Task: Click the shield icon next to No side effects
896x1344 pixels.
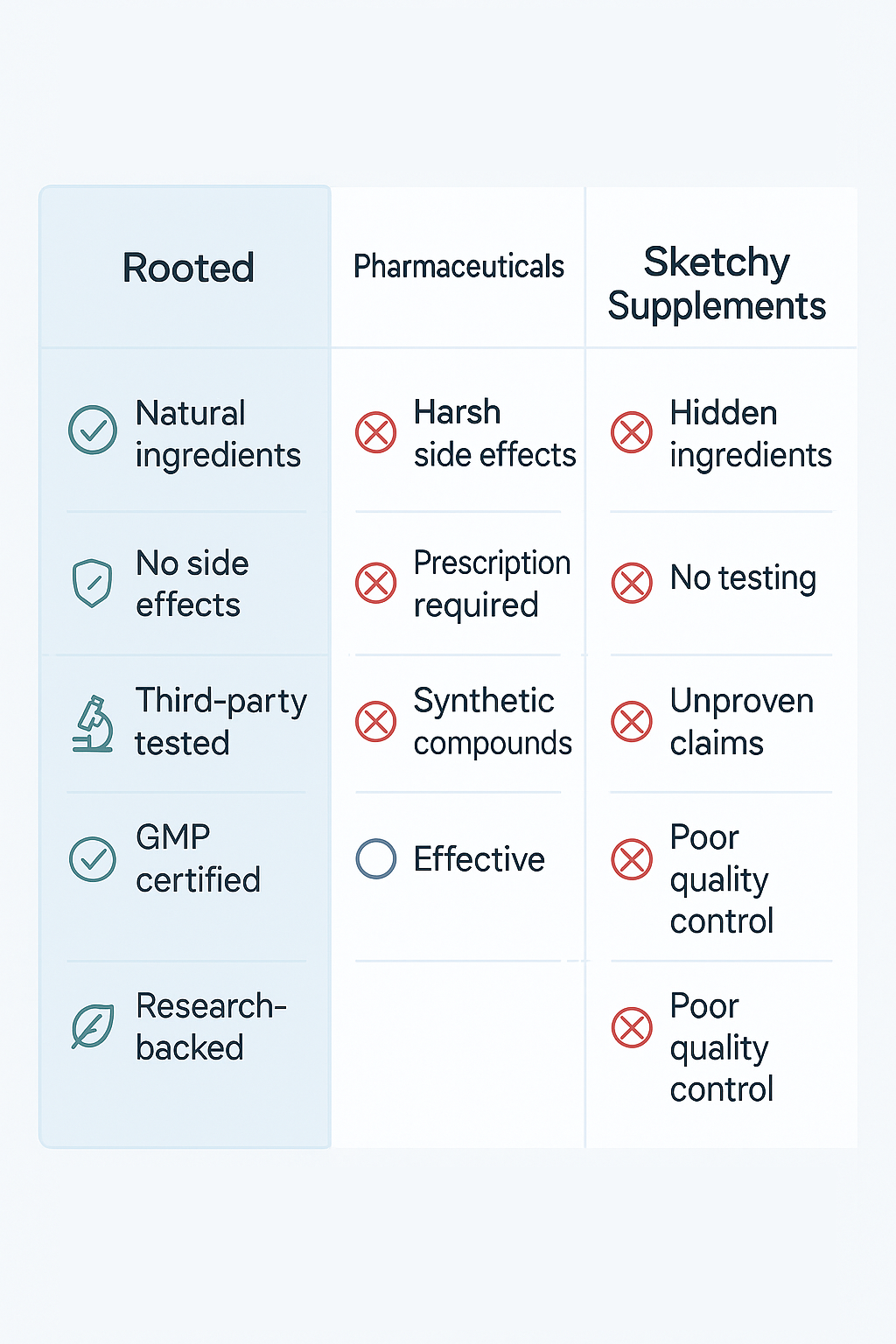Action: tap(93, 583)
